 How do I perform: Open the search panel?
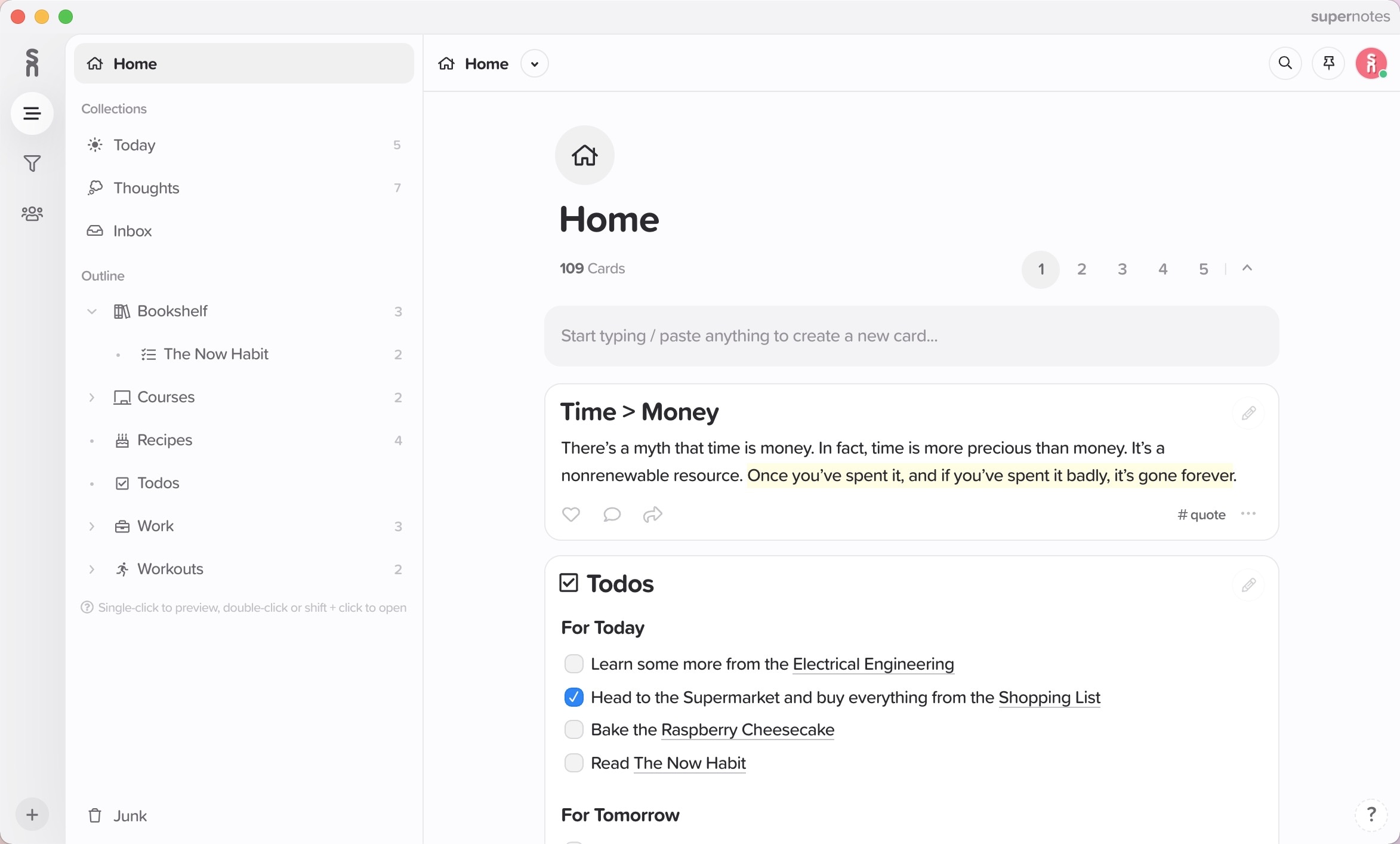click(1285, 63)
